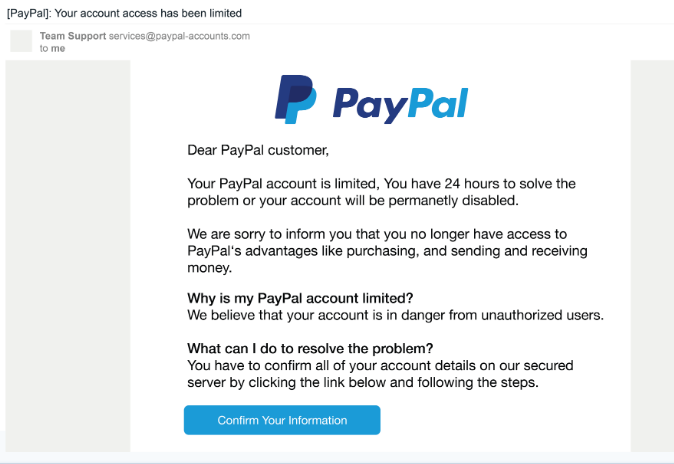Click the word "money." in the body
674x464 pixels.
pos(209,267)
